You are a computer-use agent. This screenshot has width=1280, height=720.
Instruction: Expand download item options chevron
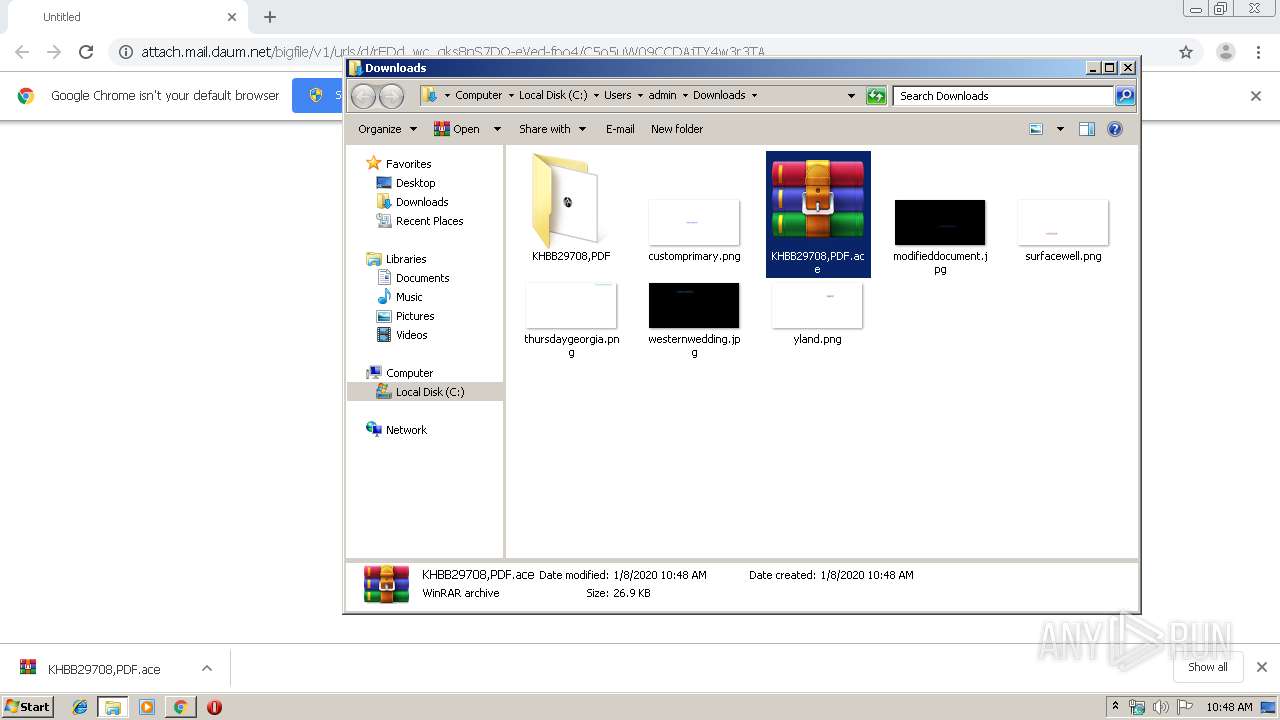click(x=207, y=668)
